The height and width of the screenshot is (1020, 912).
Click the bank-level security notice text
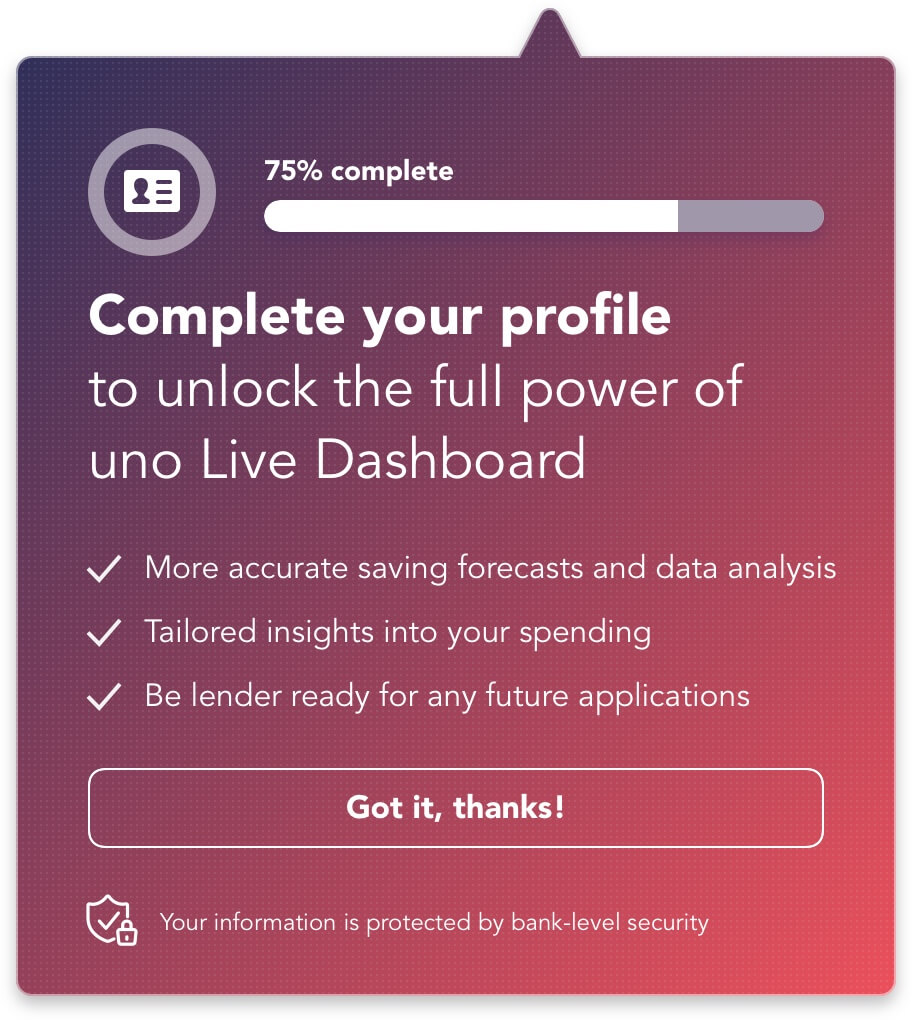point(434,922)
